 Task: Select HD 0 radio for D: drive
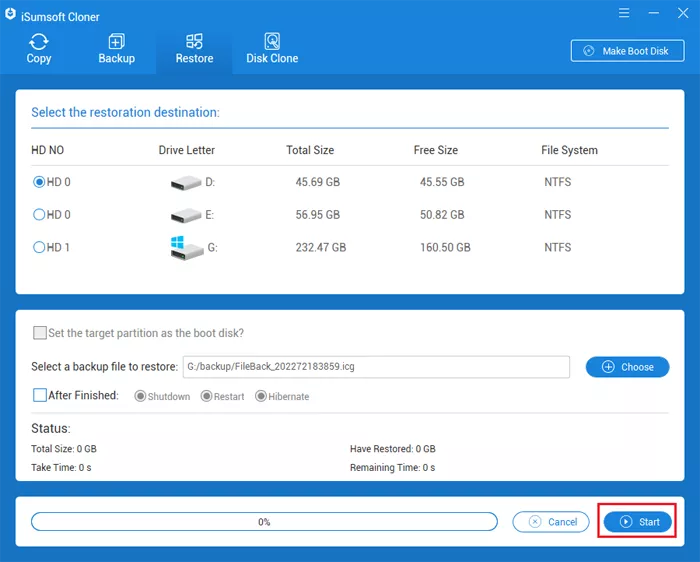40,183
